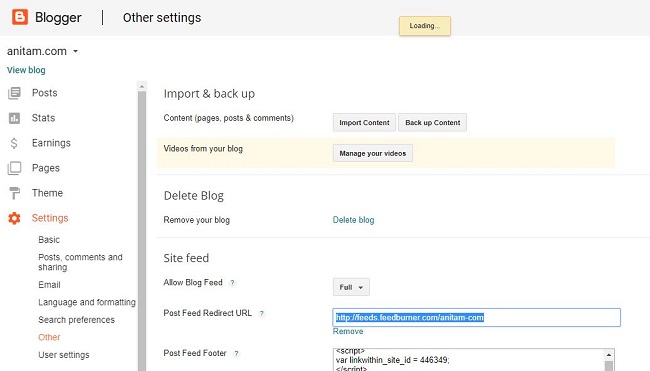Click the Stats bar chart icon

14,118
